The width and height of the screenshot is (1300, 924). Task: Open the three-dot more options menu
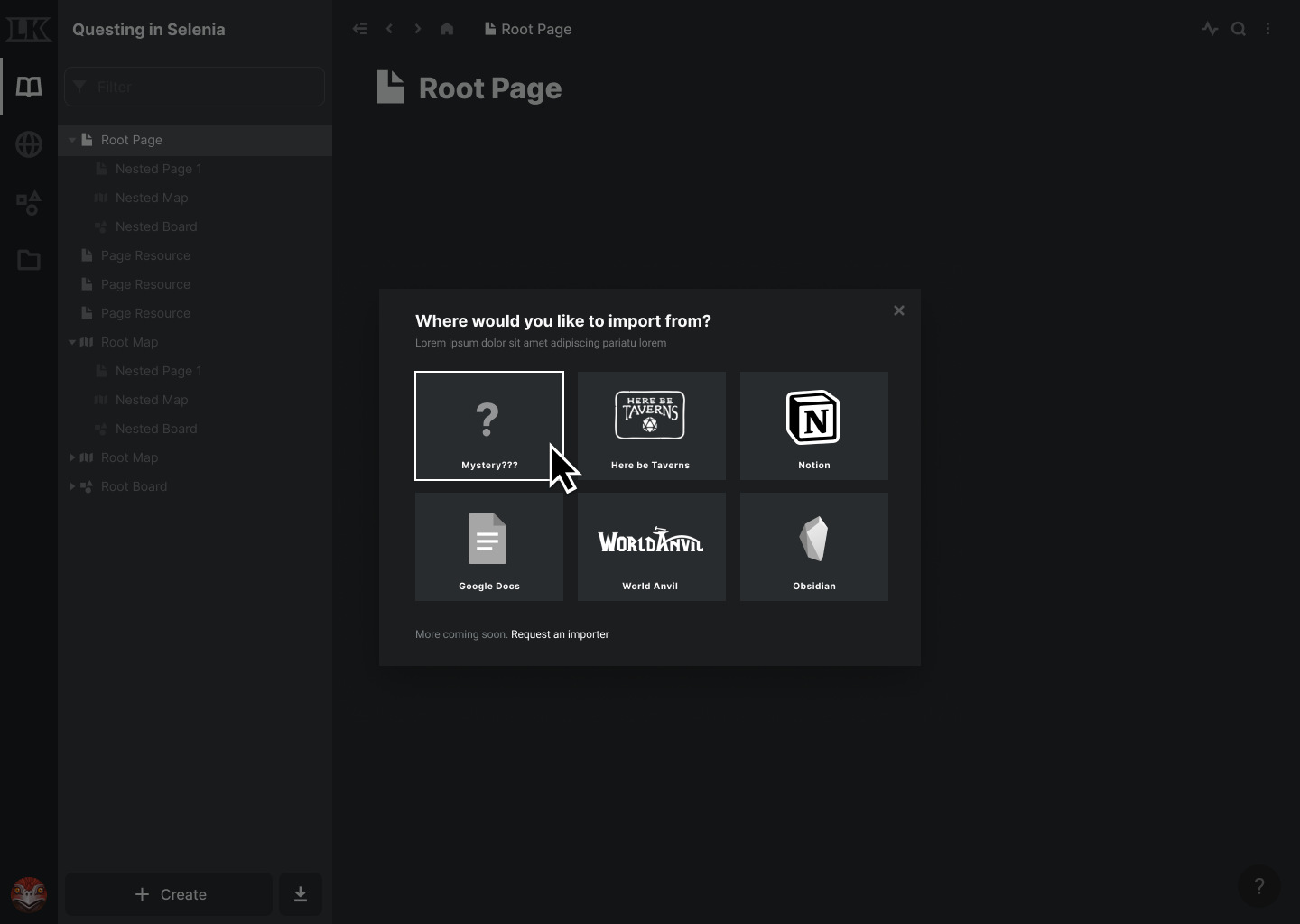[1267, 29]
